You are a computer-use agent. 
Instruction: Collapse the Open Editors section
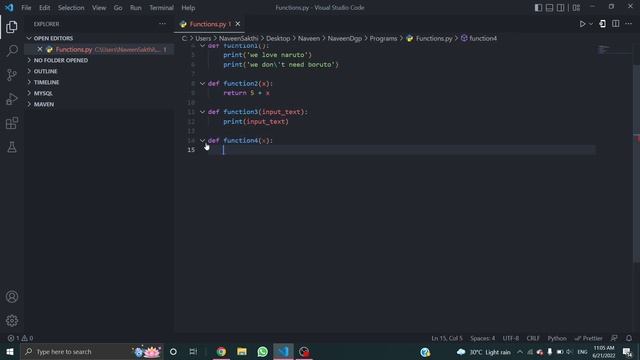point(99,38)
